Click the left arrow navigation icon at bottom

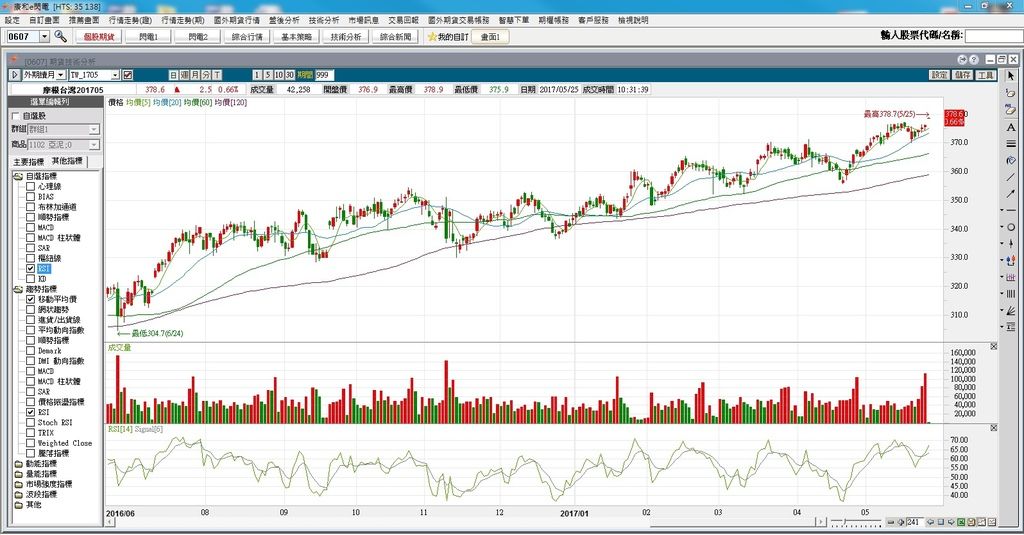[931, 522]
